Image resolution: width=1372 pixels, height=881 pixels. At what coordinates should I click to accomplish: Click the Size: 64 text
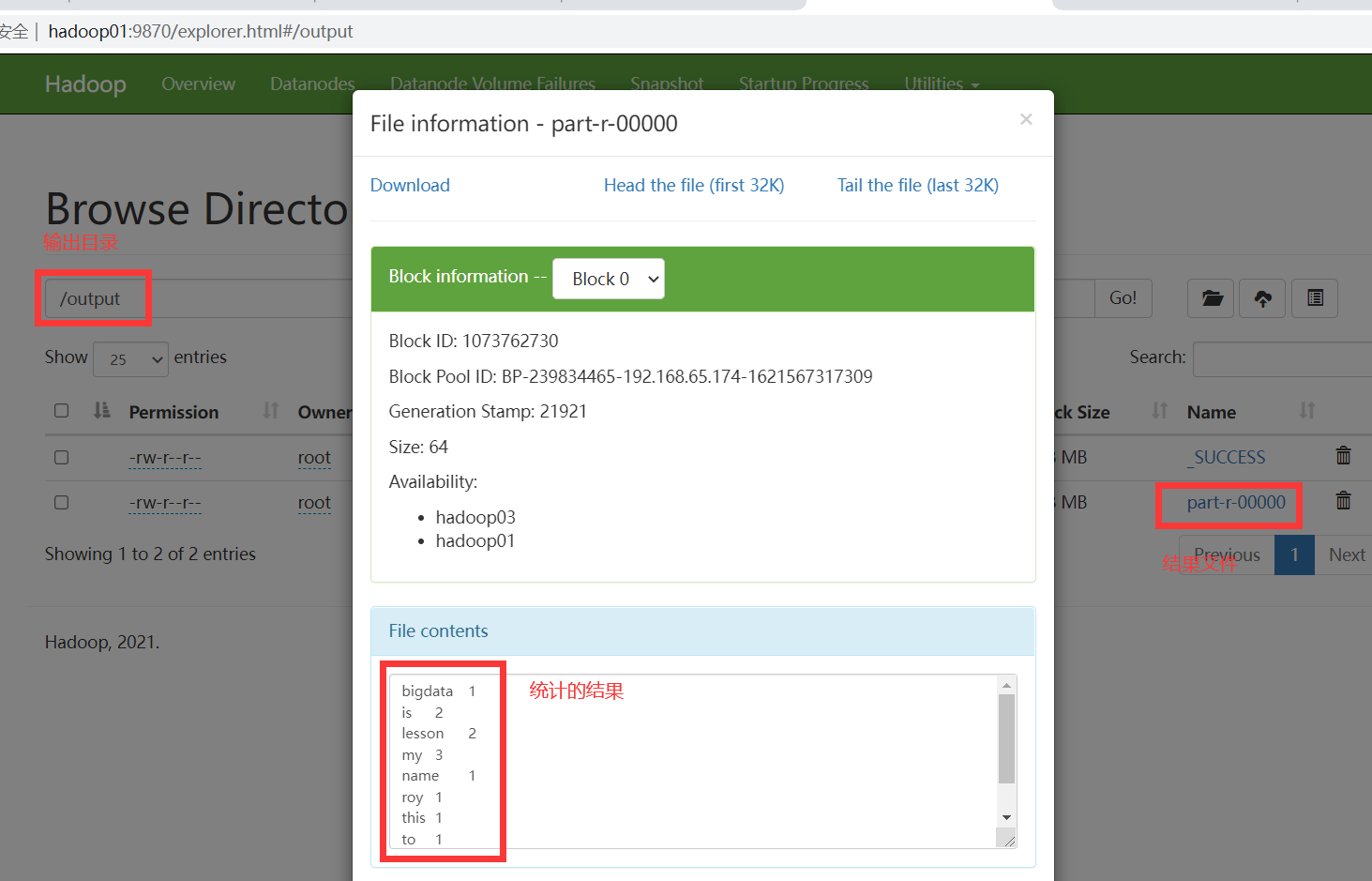[x=418, y=447]
